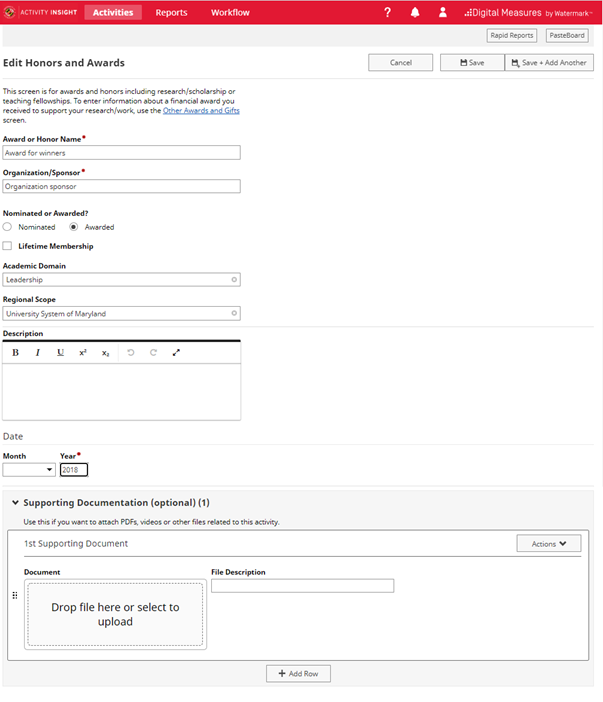Switch to the Activities tab
This screenshot has width=603, height=702.
[113, 13]
